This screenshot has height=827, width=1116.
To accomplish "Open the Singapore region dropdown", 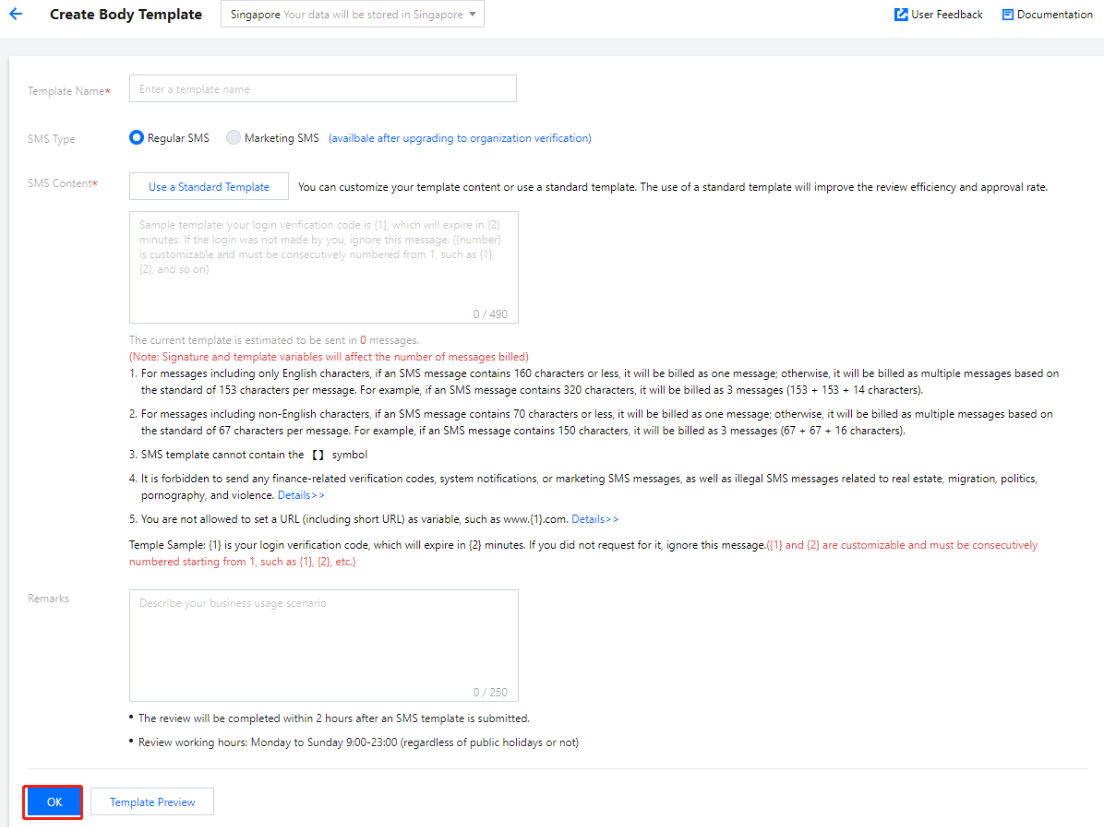I will [352, 14].
